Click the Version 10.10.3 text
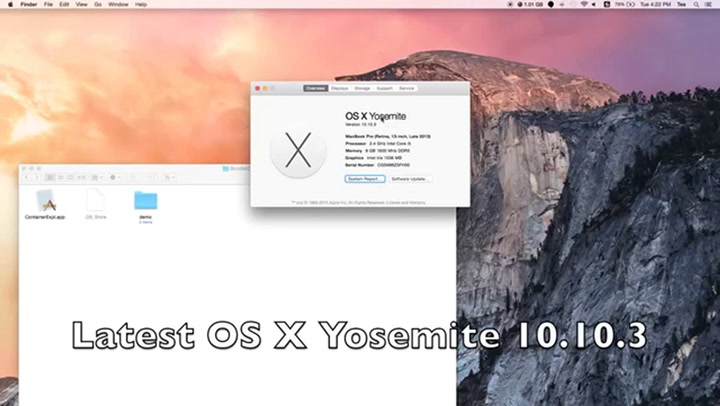This screenshot has height=406, width=720. coord(360,124)
